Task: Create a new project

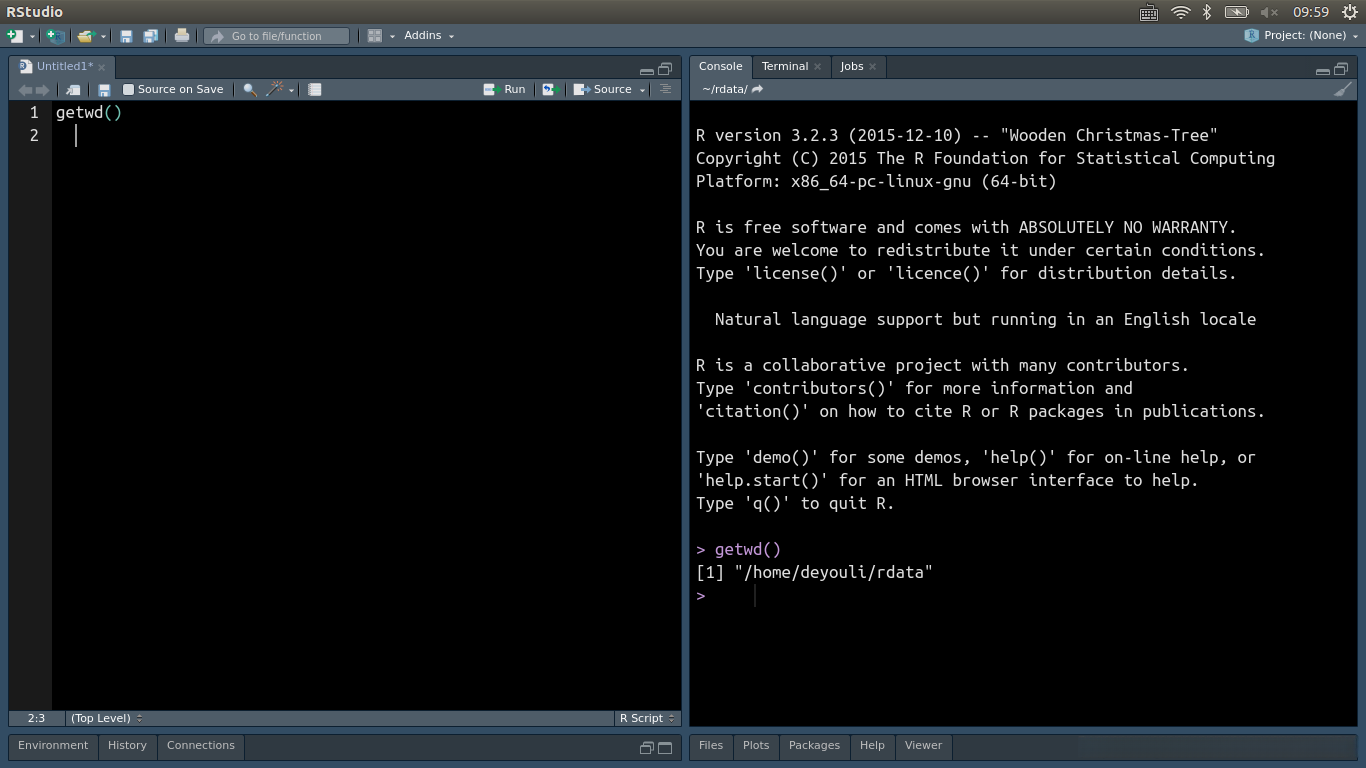Action: click(55, 35)
